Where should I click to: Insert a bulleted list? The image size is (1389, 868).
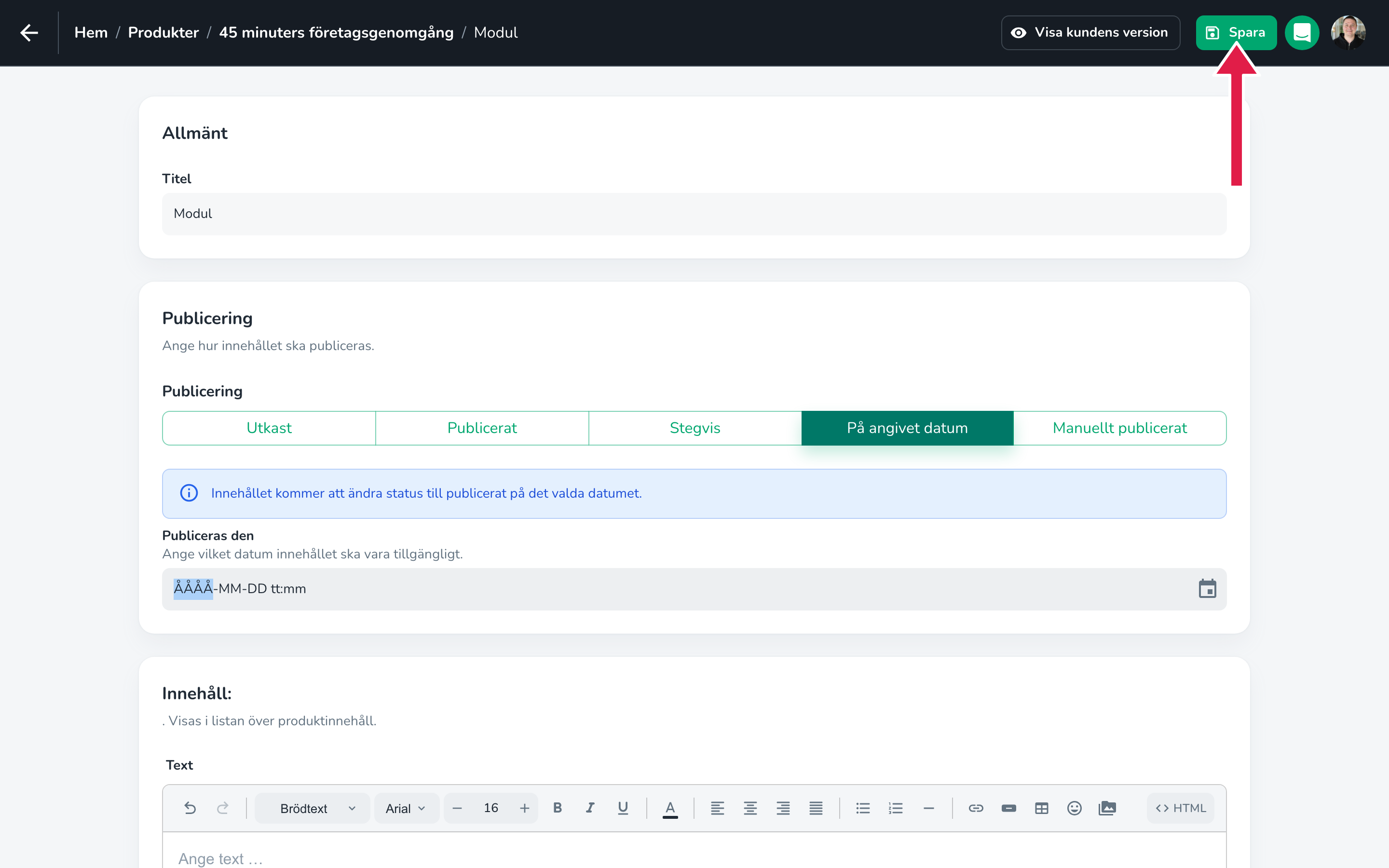[x=863, y=808]
